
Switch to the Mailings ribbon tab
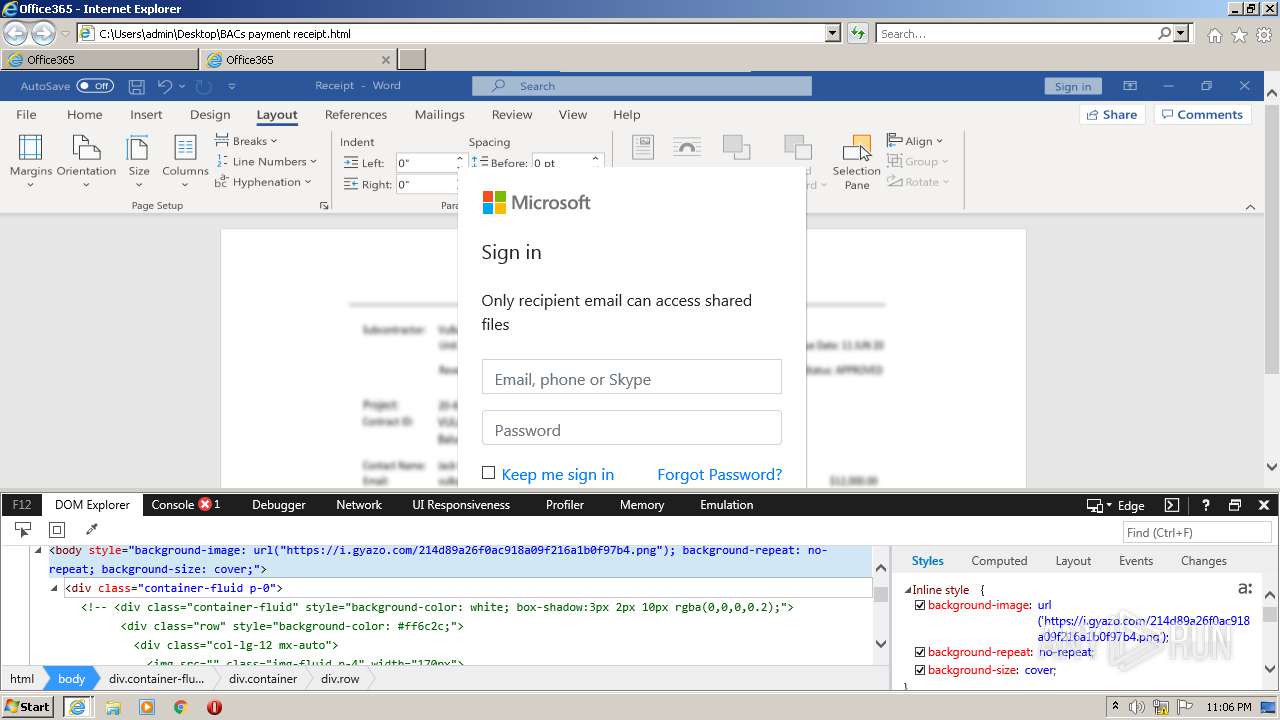440,115
